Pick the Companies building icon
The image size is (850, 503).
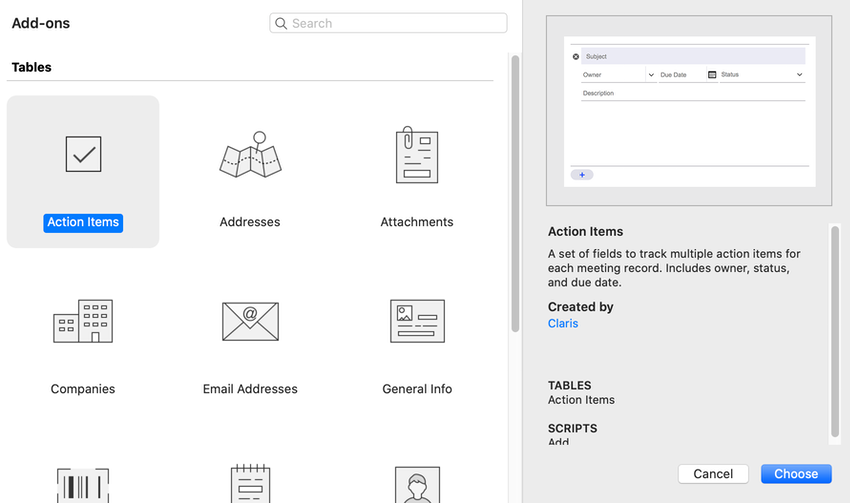[83, 321]
